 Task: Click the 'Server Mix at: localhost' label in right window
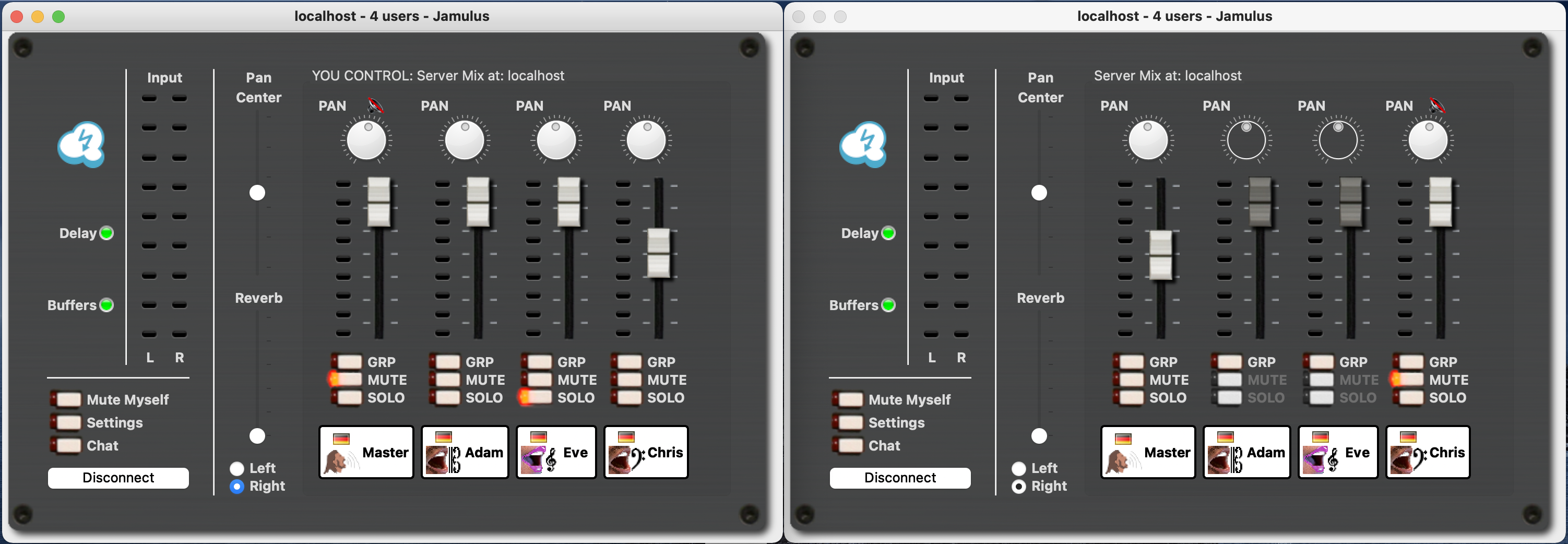coord(1168,76)
